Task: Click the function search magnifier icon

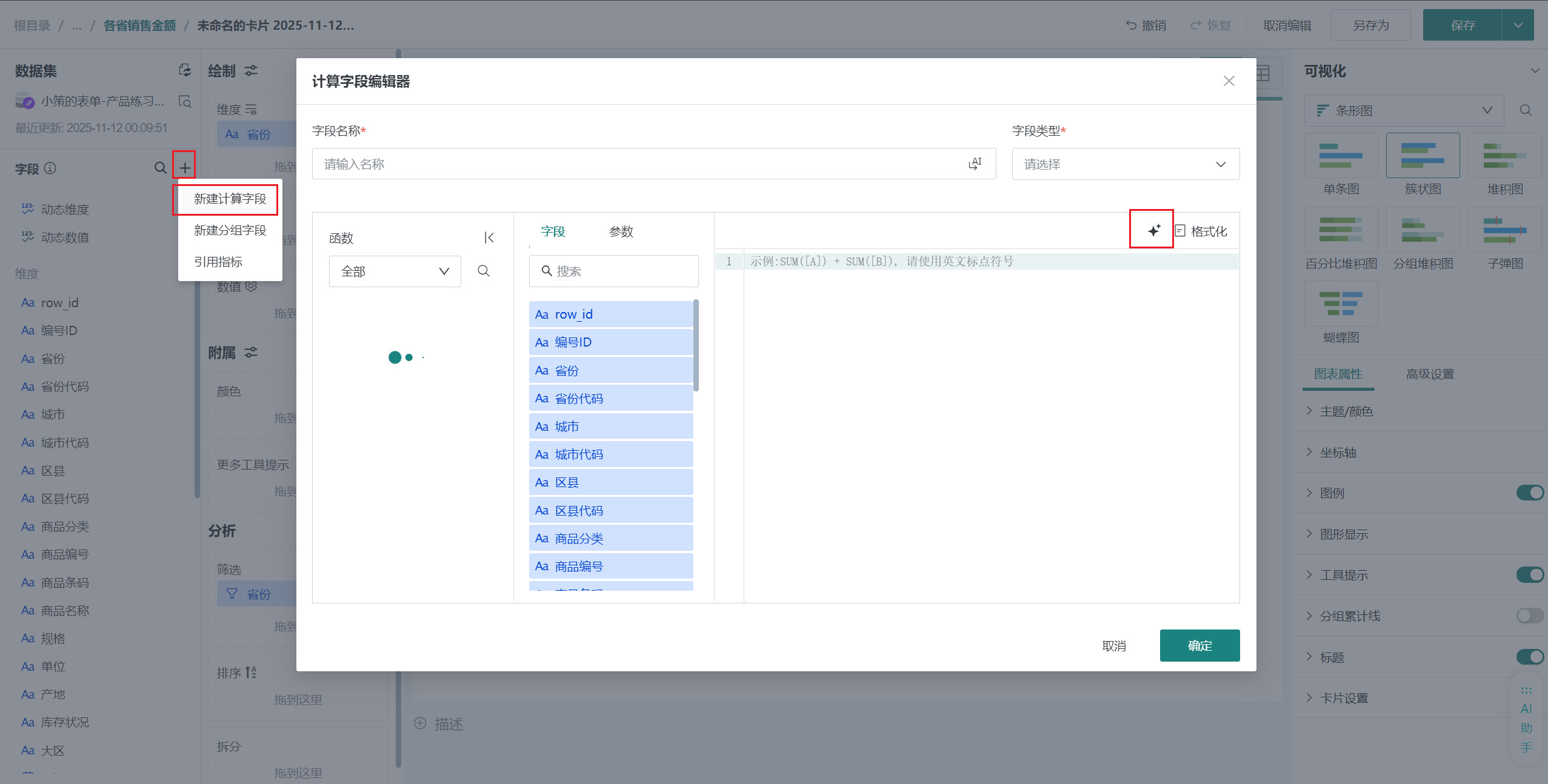Action: tap(483, 271)
